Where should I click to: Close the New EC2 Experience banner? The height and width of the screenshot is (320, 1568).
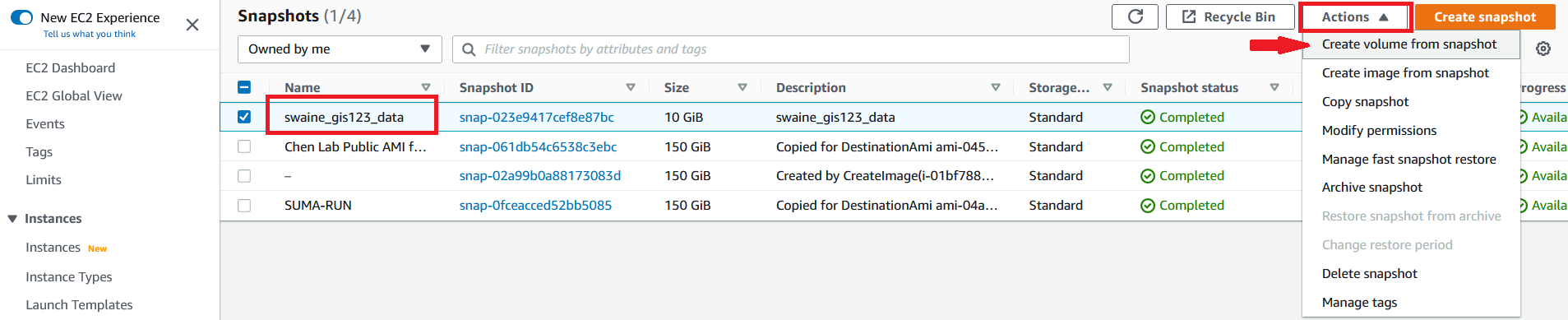[x=192, y=25]
